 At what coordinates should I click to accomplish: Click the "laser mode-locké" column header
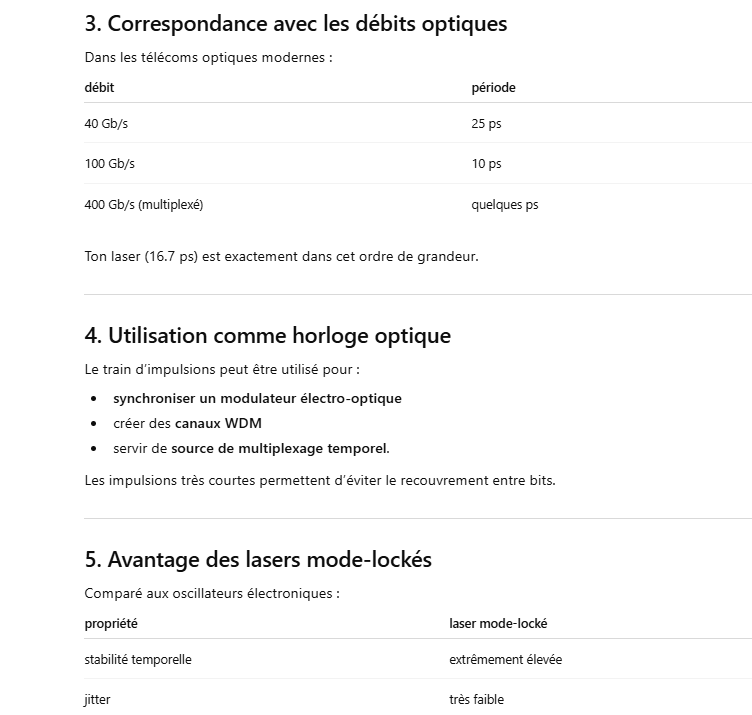click(x=498, y=624)
